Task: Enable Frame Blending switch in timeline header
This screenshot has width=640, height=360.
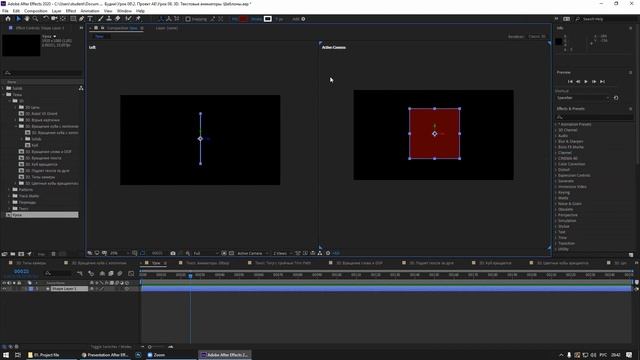Action: [111, 273]
